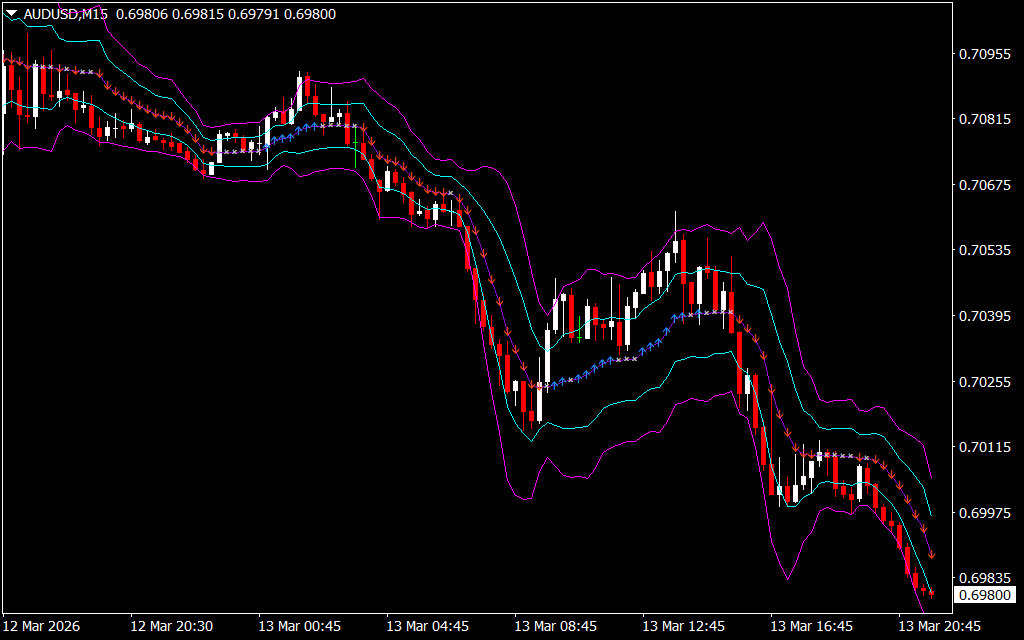
Task: Open the chart menu triangle beside AUDUSD,M15
Action: [11, 13]
